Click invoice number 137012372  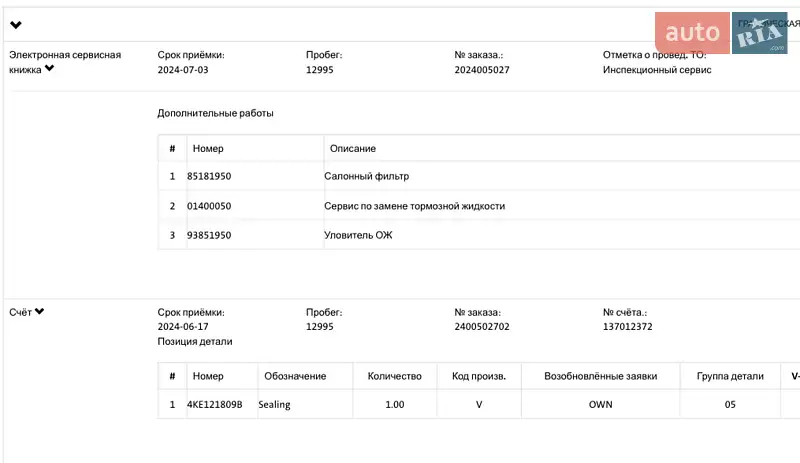pos(628,327)
